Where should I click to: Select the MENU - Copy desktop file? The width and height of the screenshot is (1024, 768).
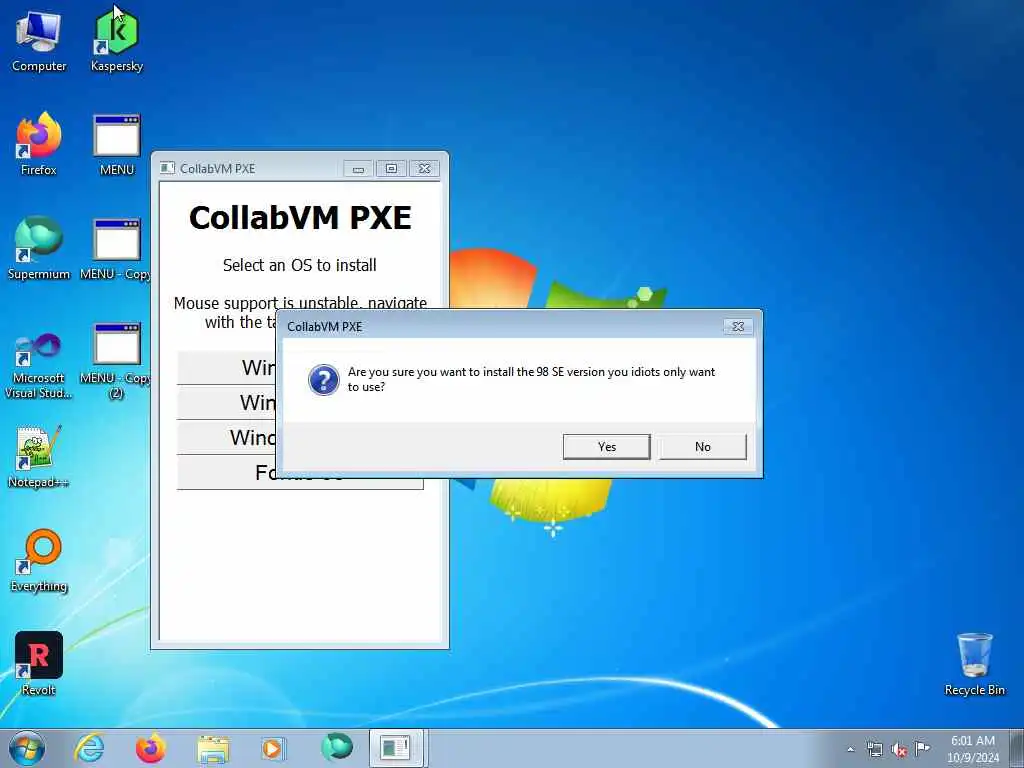point(117,248)
